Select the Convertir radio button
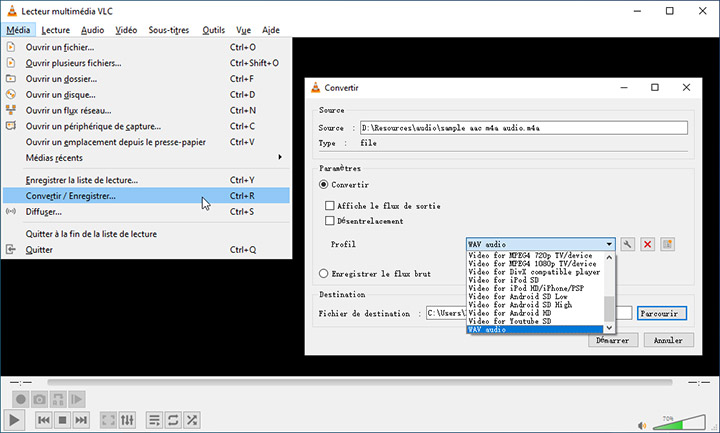Screen dimensions: 720x433 (323, 185)
